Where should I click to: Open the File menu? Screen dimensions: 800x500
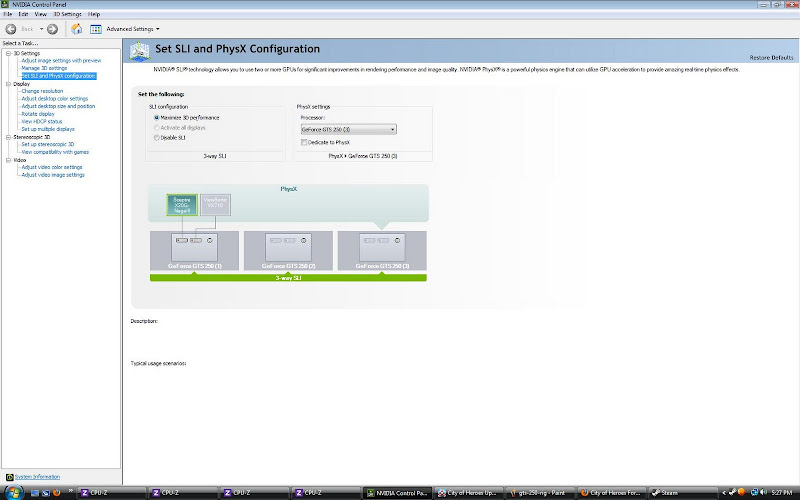point(8,14)
